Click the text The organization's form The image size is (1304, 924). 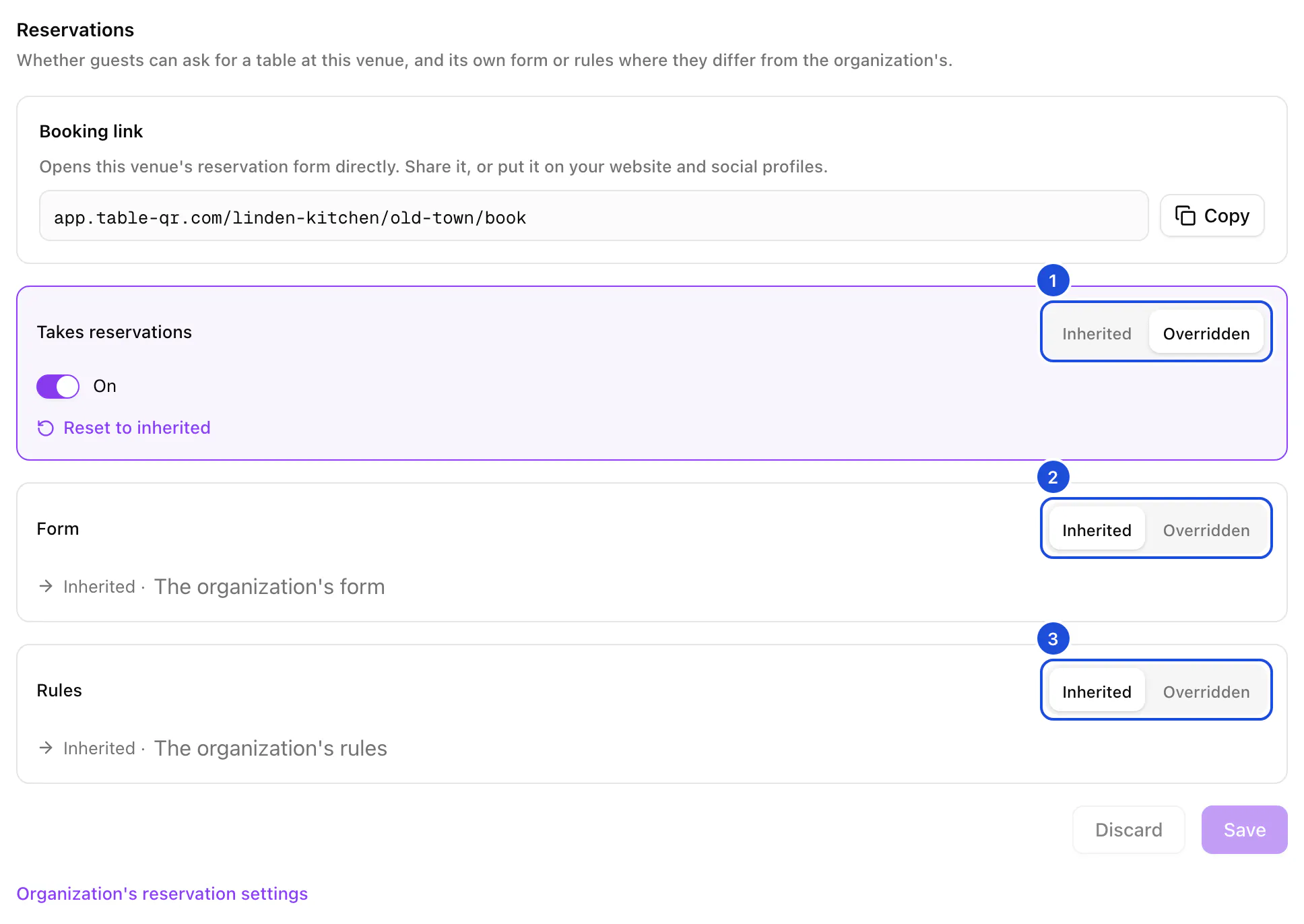point(269,587)
